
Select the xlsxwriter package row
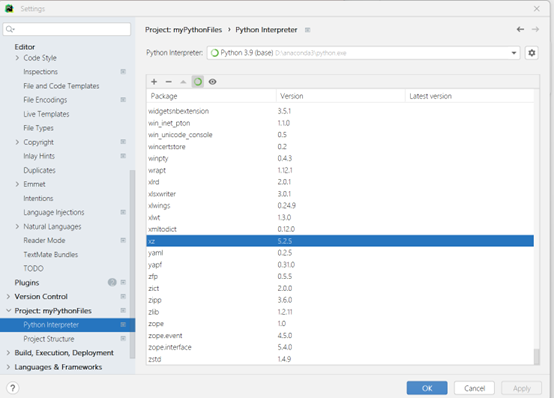pyautogui.click(x=340, y=194)
